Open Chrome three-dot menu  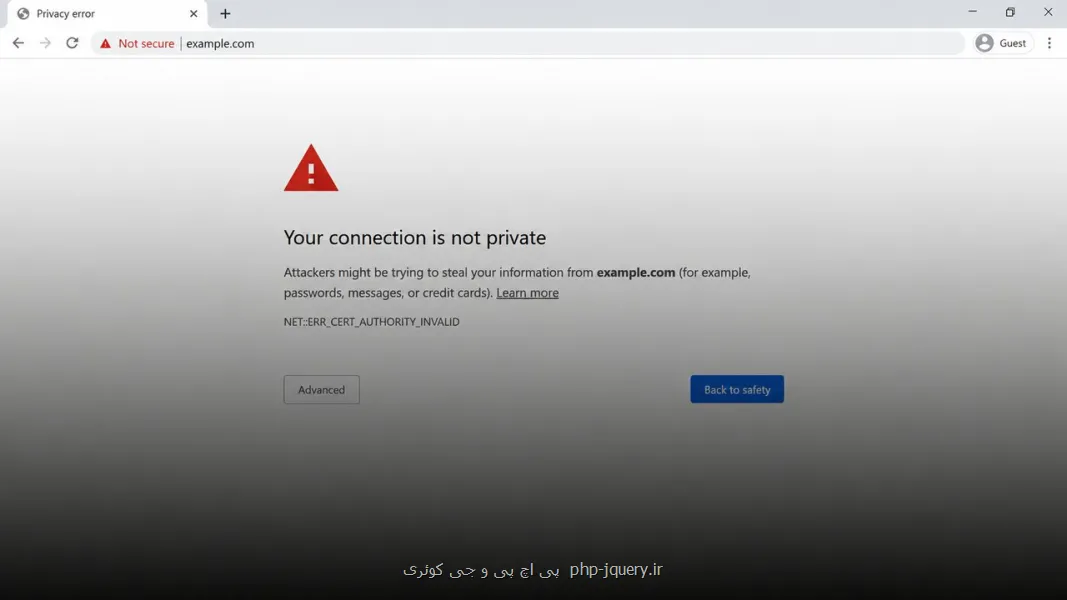coord(1049,43)
